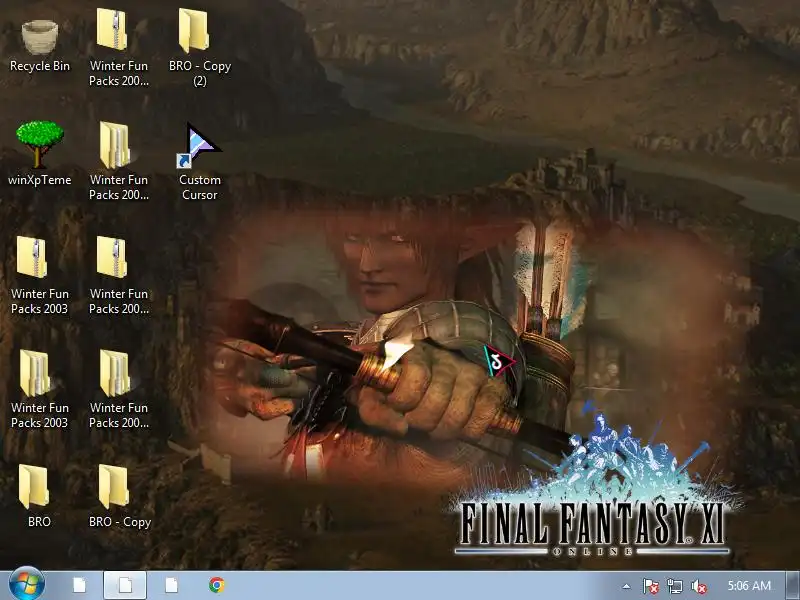
Task: Open the network connection tray icon
Action: tap(674, 586)
